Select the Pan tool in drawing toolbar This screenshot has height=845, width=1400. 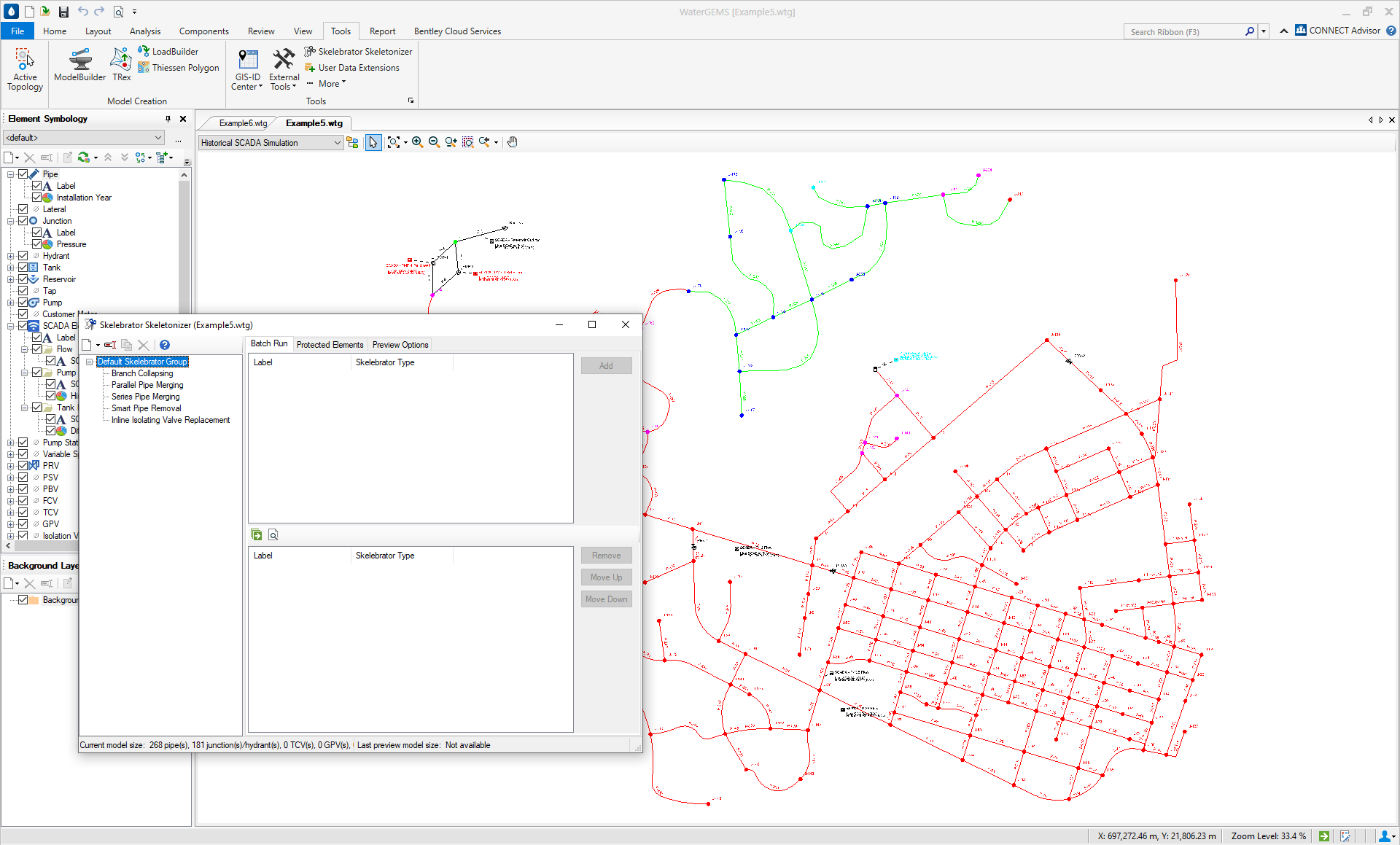click(x=512, y=142)
